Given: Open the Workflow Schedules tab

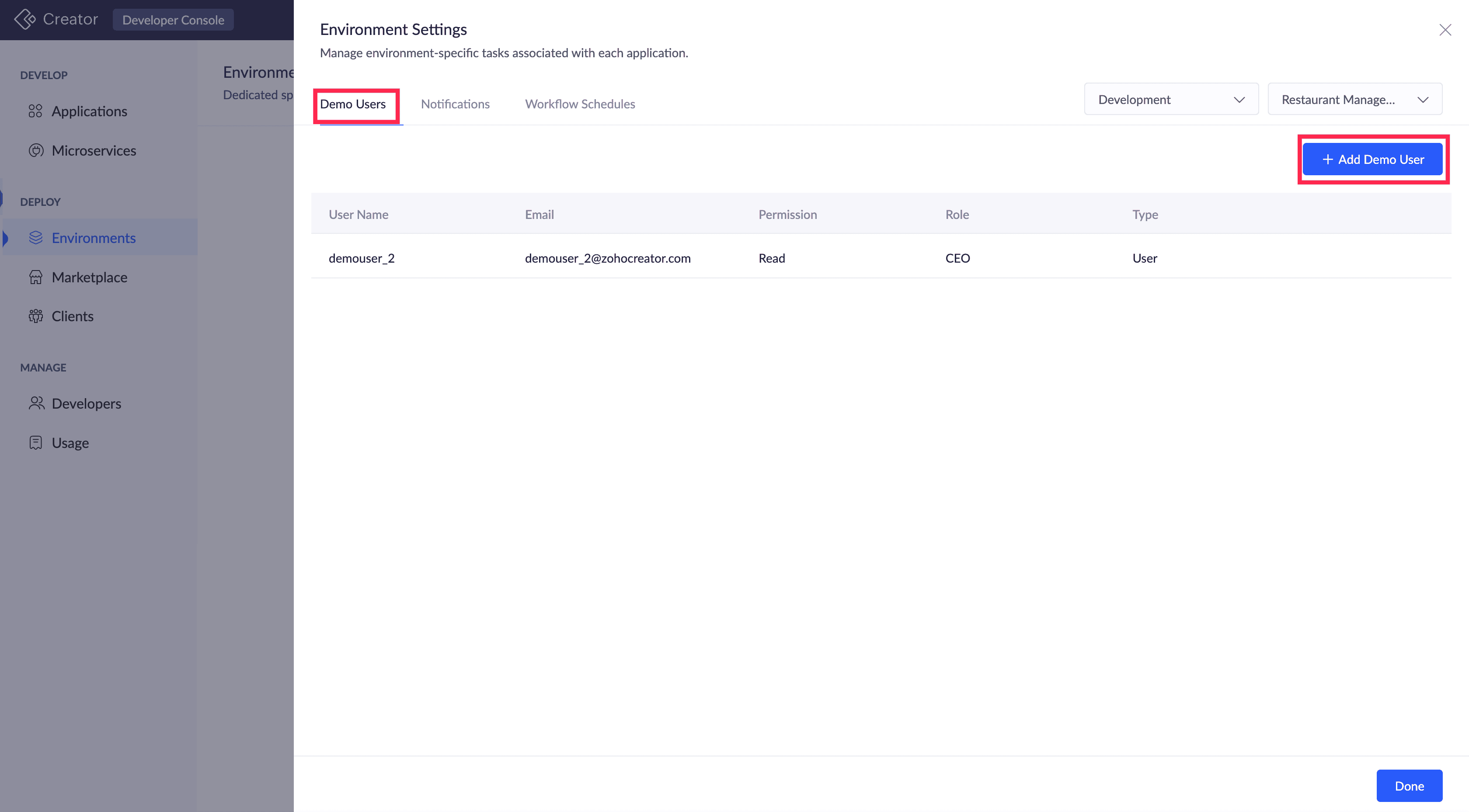Looking at the screenshot, I should pyautogui.click(x=579, y=104).
